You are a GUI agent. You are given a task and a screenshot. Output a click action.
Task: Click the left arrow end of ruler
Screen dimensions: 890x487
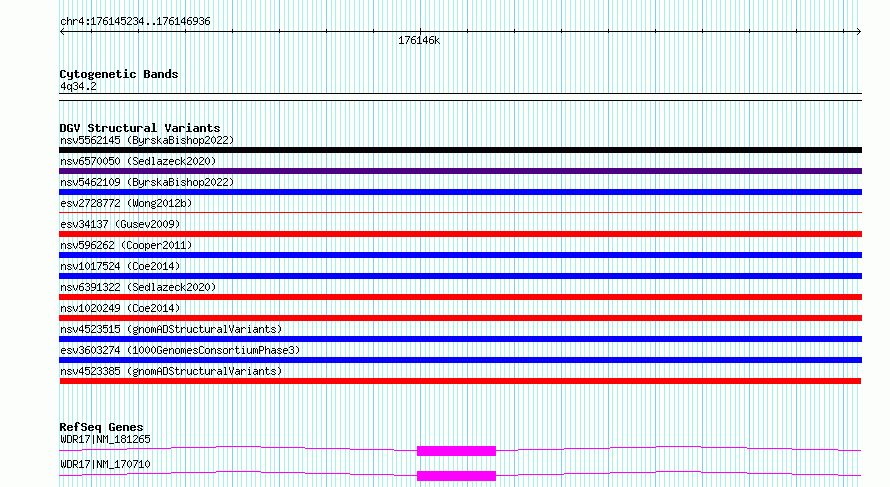point(62,32)
